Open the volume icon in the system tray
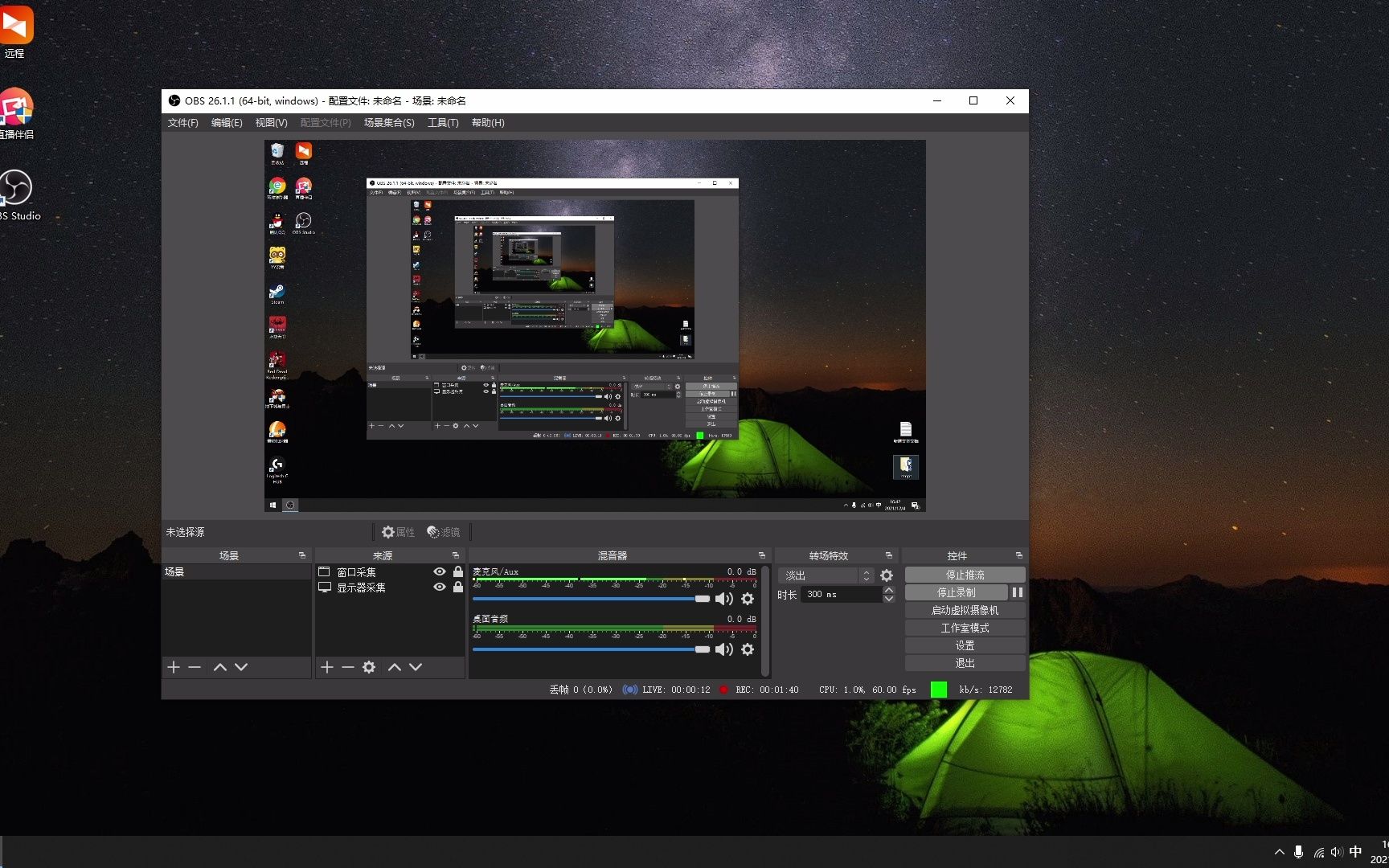 1337,852
